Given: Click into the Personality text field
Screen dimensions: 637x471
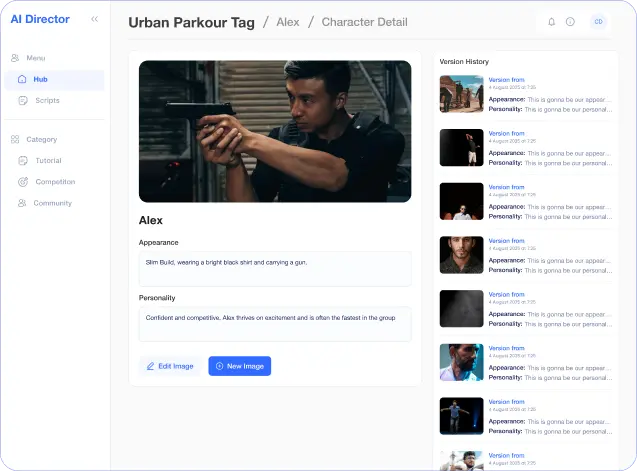Looking at the screenshot, I should click(x=275, y=324).
